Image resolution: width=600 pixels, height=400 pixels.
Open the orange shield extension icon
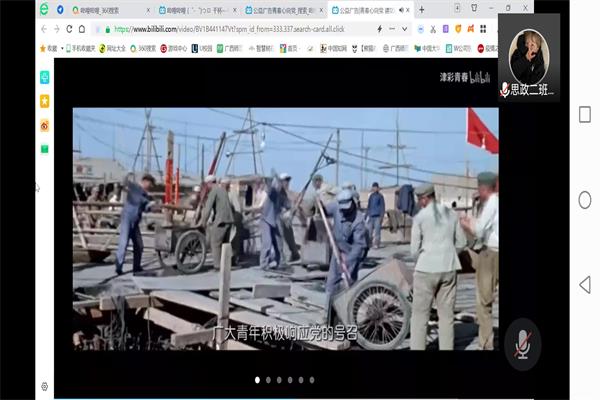(458, 29)
